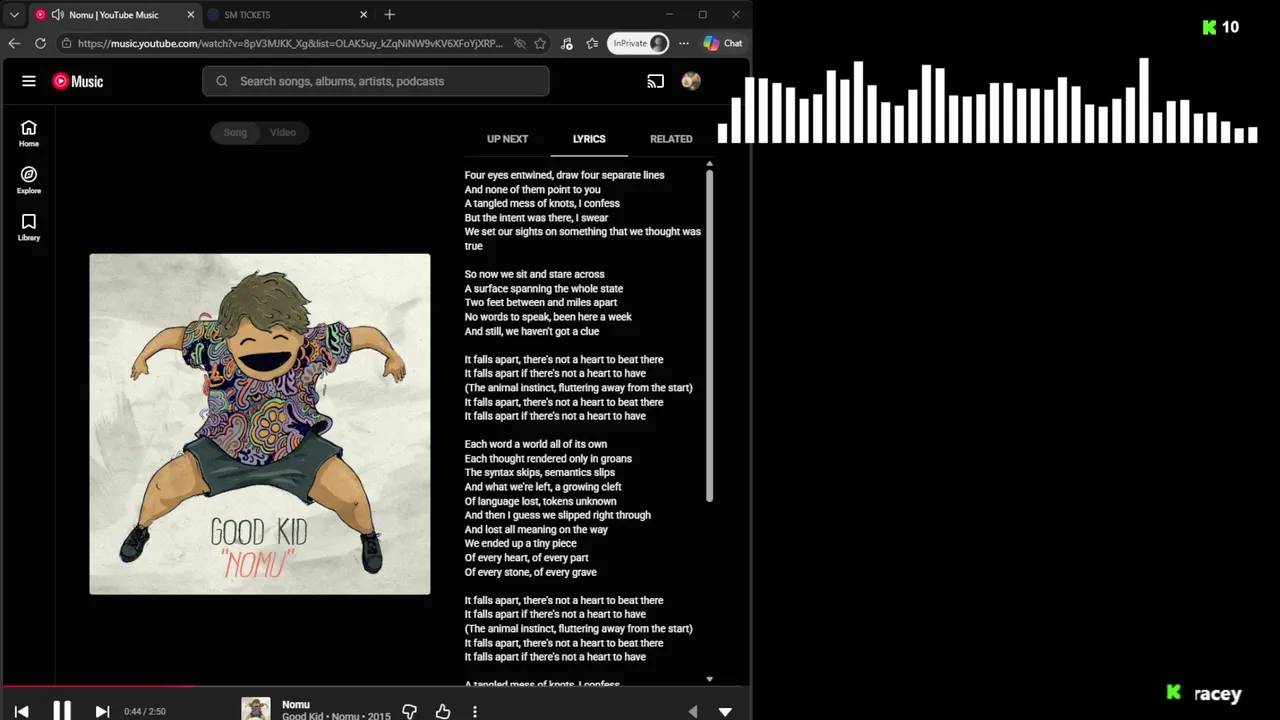Screen dimensions: 1280x720
Task: Click lyric 'Of every stone, of every grave'
Action: point(530,572)
